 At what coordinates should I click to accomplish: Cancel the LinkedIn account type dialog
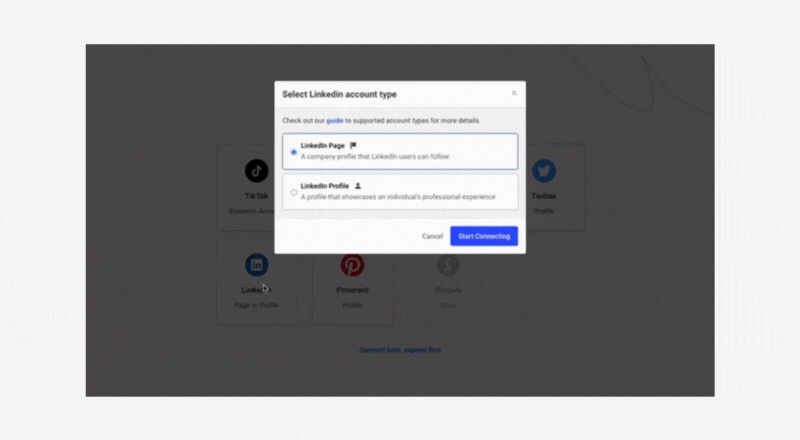coord(432,236)
